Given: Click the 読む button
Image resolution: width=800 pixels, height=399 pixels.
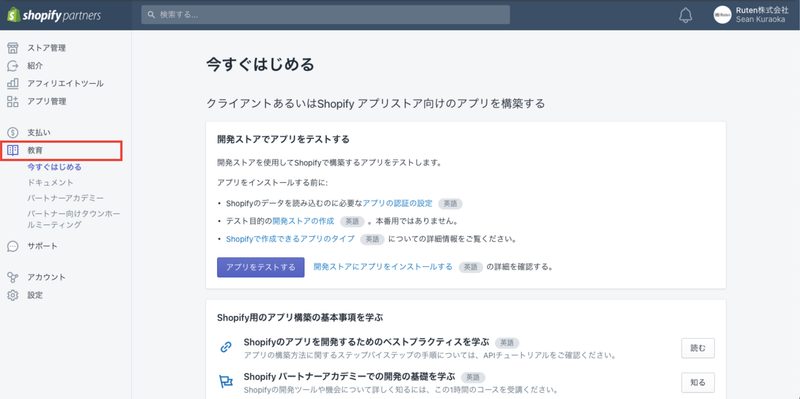Looking at the screenshot, I should pyautogui.click(x=698, y=348).
